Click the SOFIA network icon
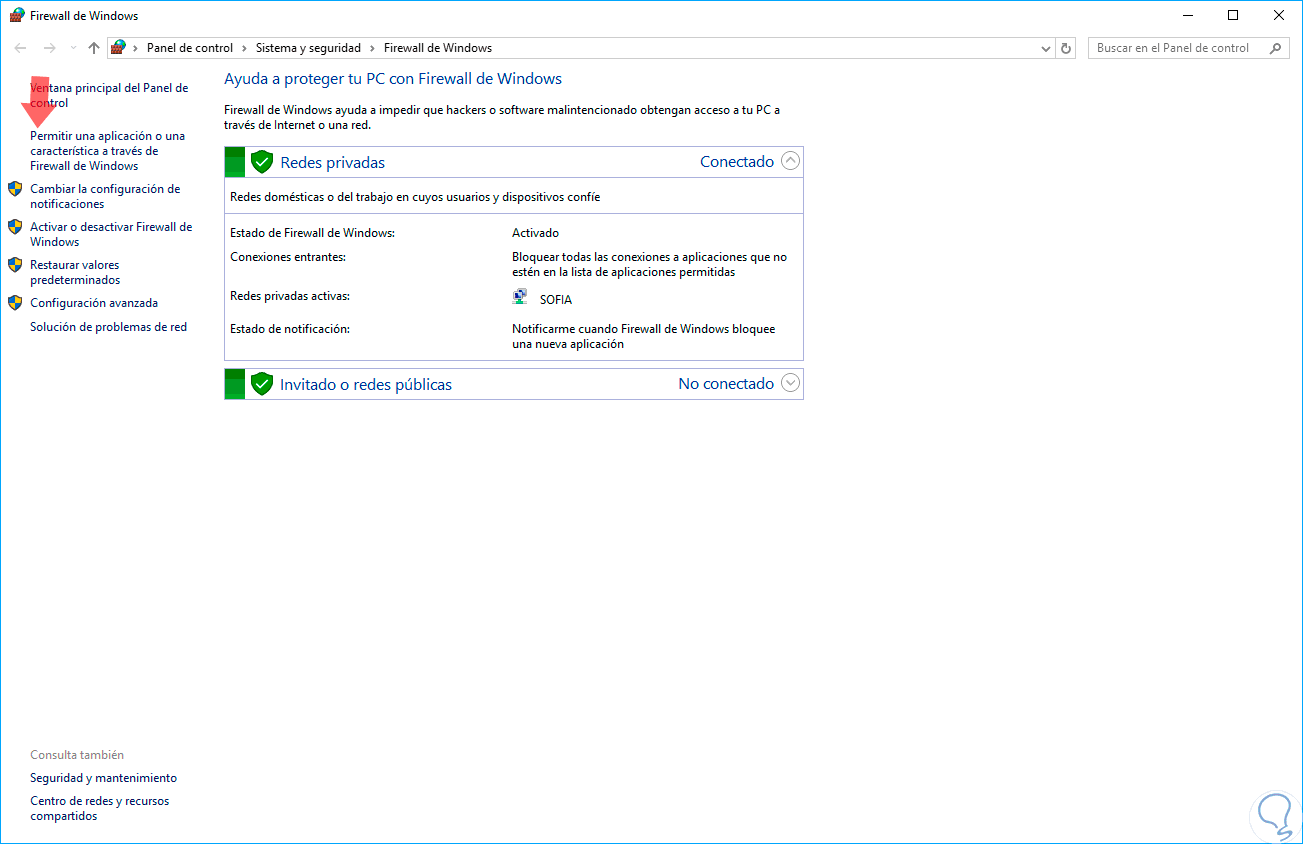The width and height of the screenshot is (1303, 844). click(520, 297)
